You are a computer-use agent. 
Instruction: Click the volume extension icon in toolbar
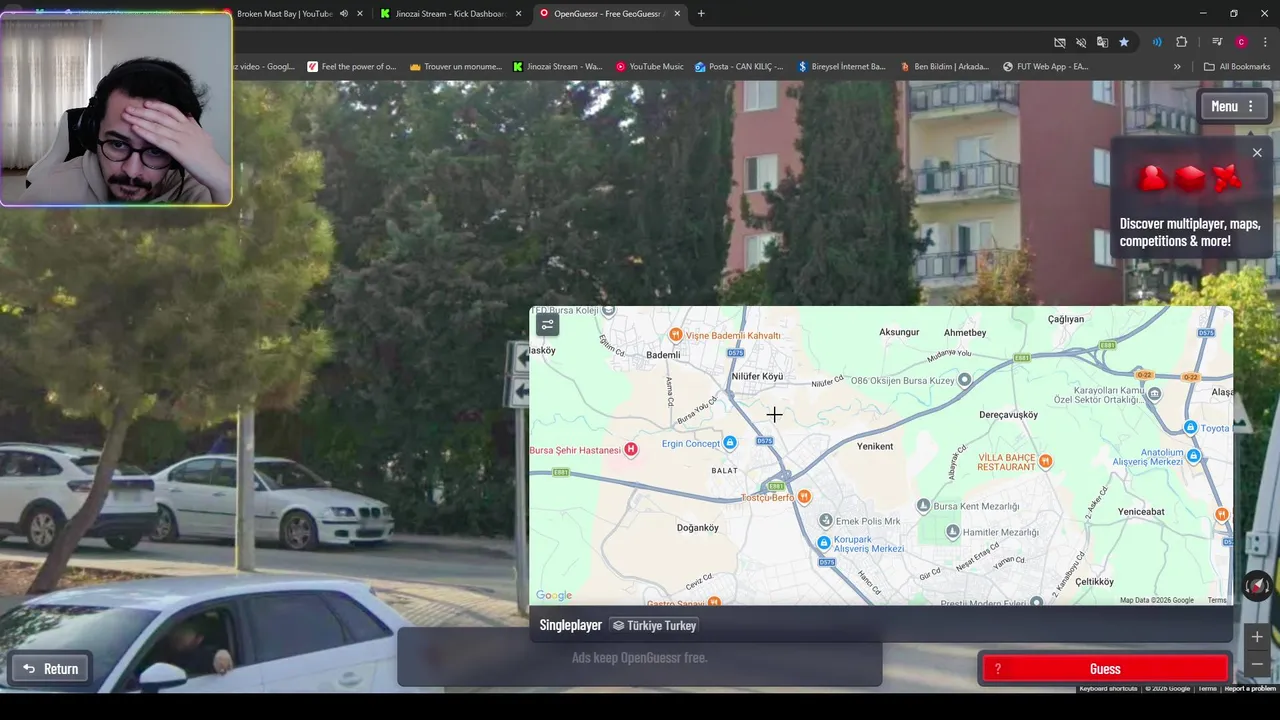pyautogui.click(x=1157, y=42)
